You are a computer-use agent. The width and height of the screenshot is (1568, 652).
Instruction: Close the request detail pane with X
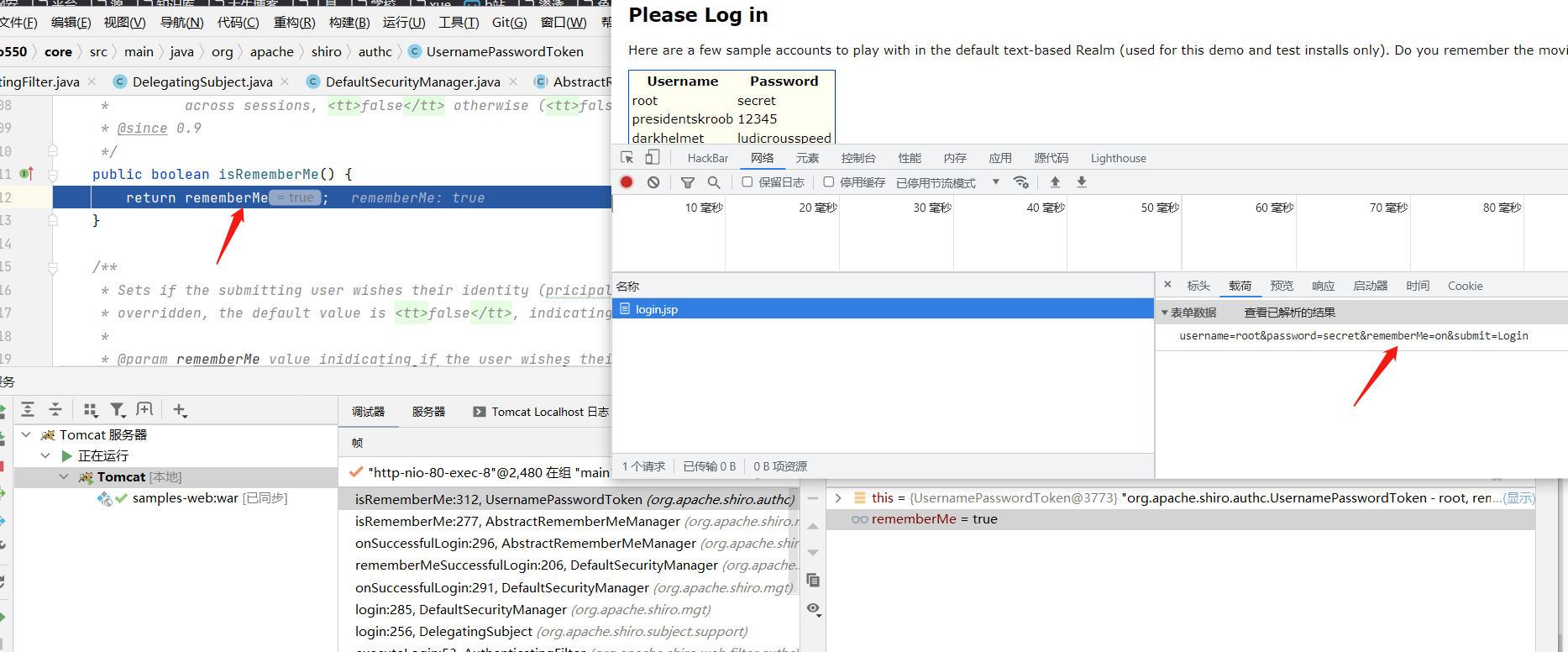point(1167,285)
